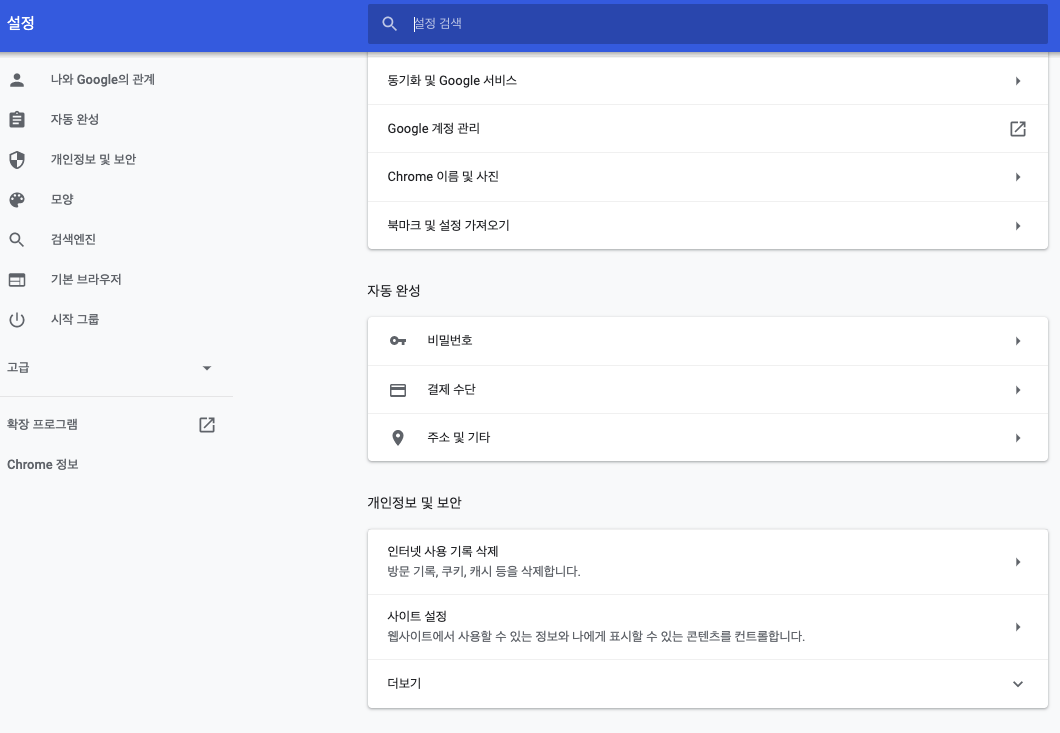The width and height of the screenshot is (1060, 733).
Task: Open 인터넷 사용 기록 삭제 dialog
Action: point(707,562)
